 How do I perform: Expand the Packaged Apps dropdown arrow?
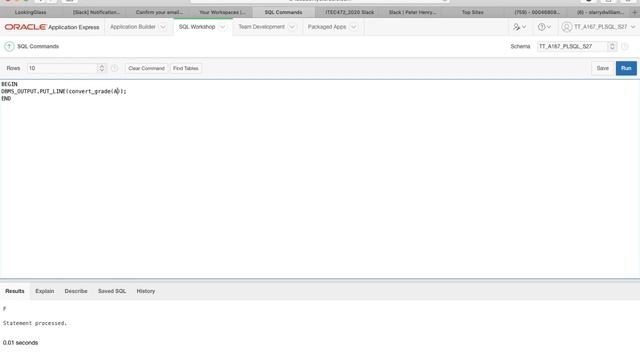pyautogui.click(x=353, y=27)
